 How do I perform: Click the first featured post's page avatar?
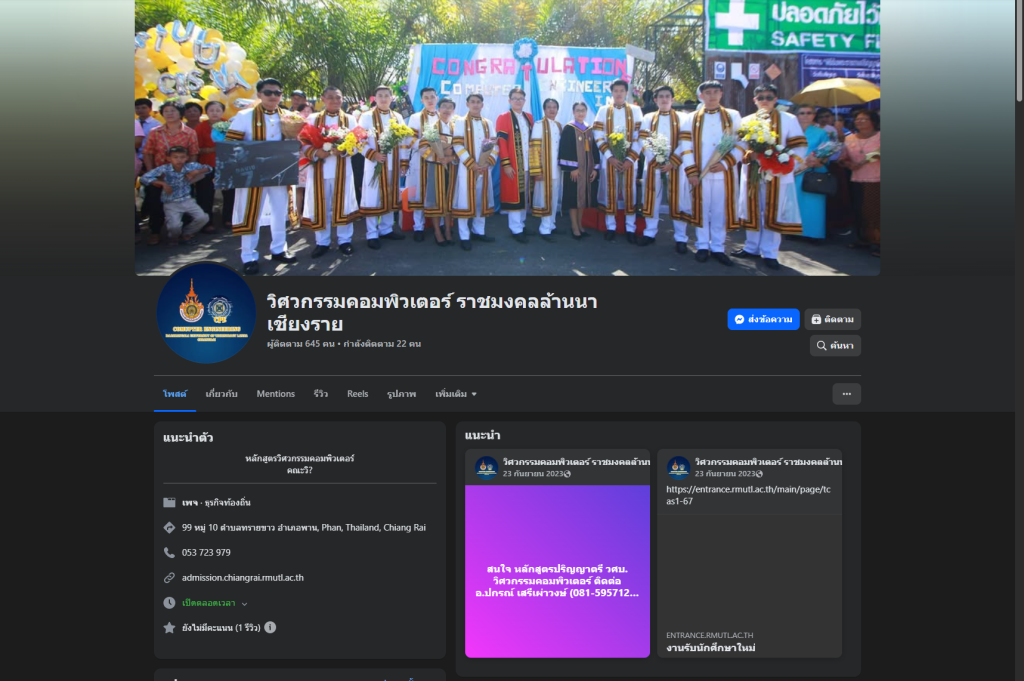click(486, 467)
